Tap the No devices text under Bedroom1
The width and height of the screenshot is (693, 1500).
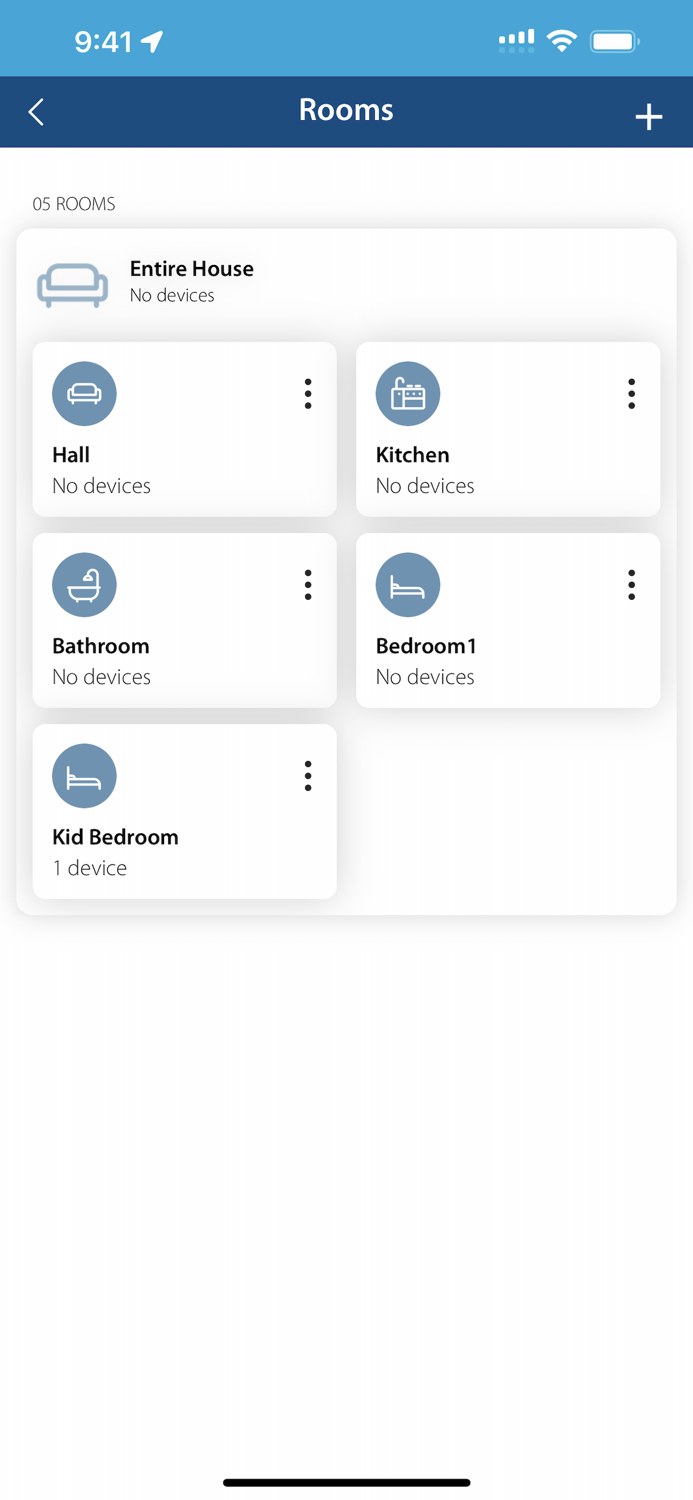pyautogui.click(x=424, y=676)
